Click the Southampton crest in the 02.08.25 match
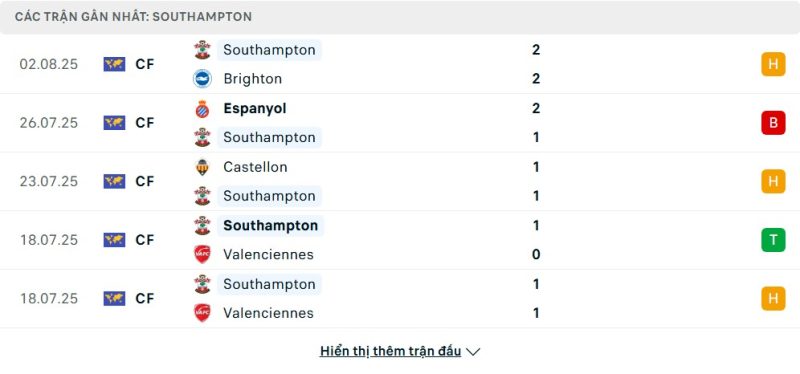 click(203, 49)
